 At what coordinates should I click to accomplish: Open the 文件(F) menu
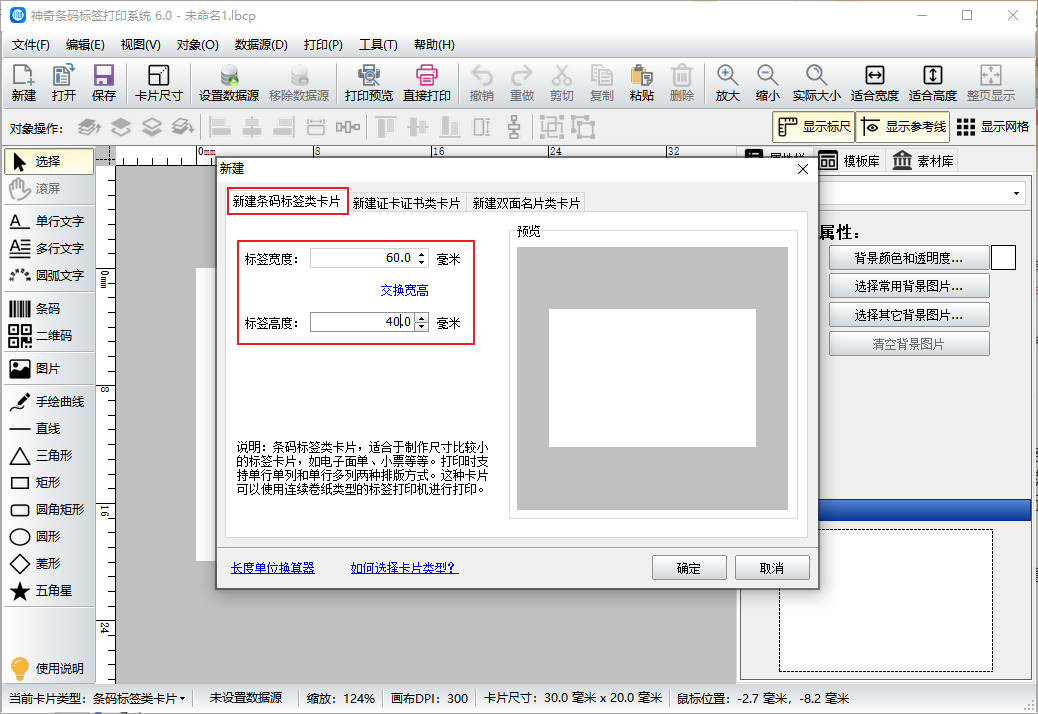30,45
